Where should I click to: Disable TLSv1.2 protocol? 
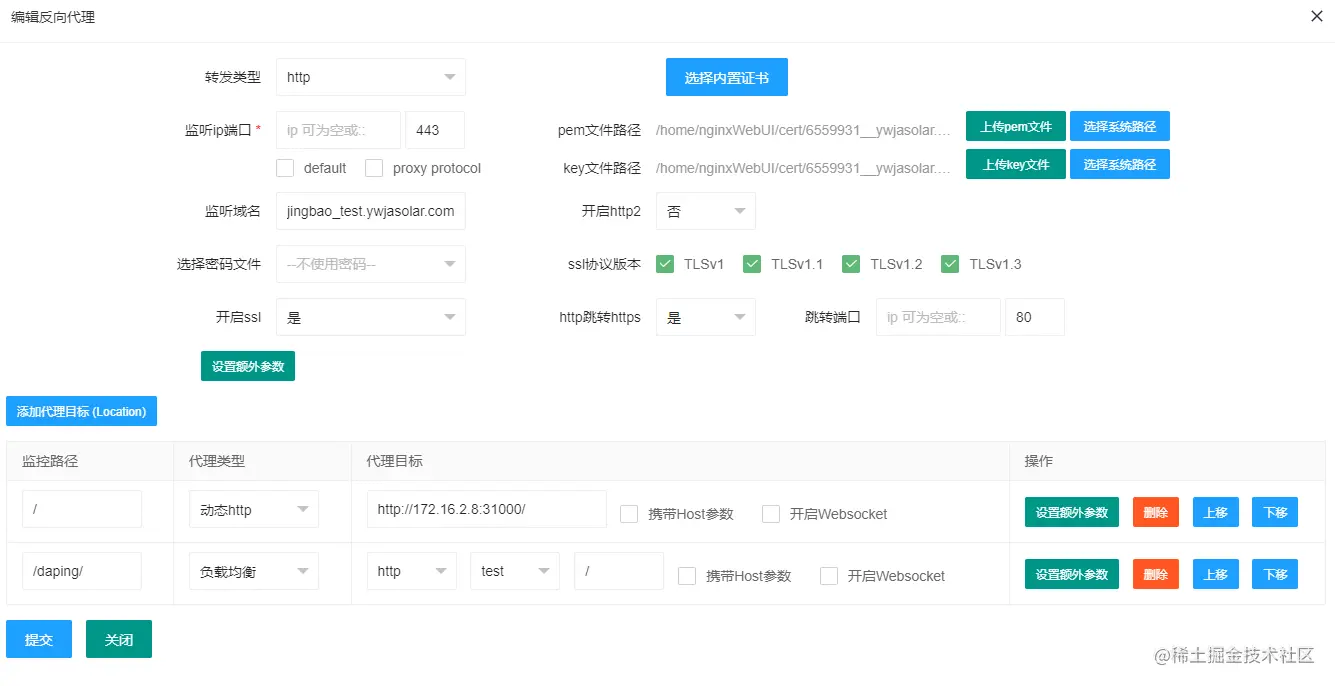pyautogui.click(x=851, y=263)
